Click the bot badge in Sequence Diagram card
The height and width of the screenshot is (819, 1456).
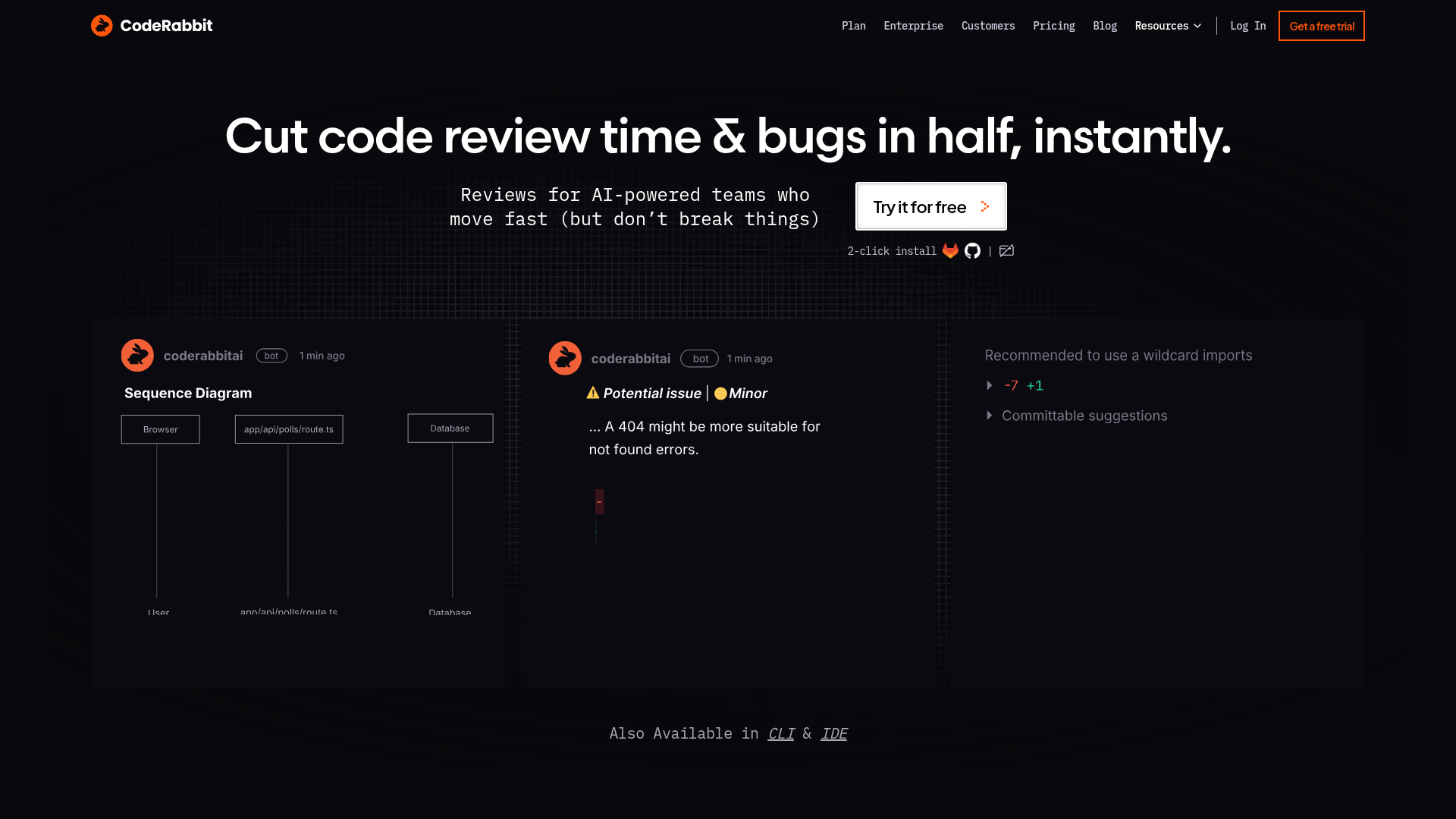271,356
